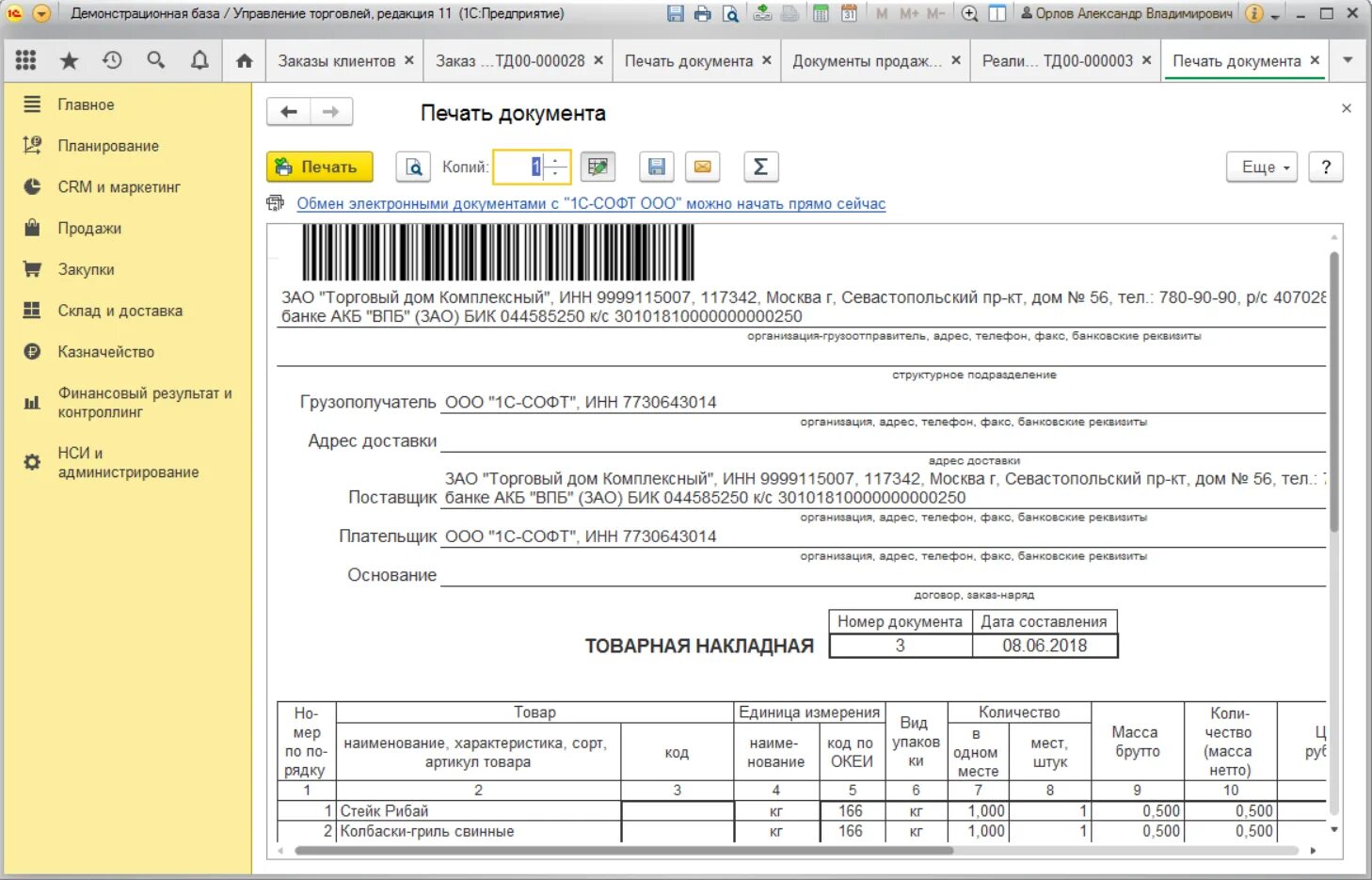Open the Еще dropdown menu
The width and height of the screenshot is (1372, 880).
[1262, 167]
